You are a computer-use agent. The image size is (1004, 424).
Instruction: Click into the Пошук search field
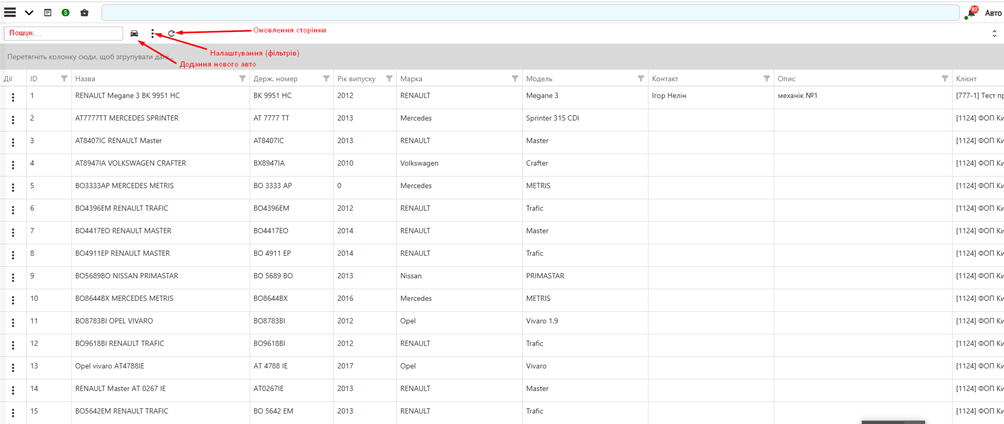pyautogui.click(x=63, y=33)
